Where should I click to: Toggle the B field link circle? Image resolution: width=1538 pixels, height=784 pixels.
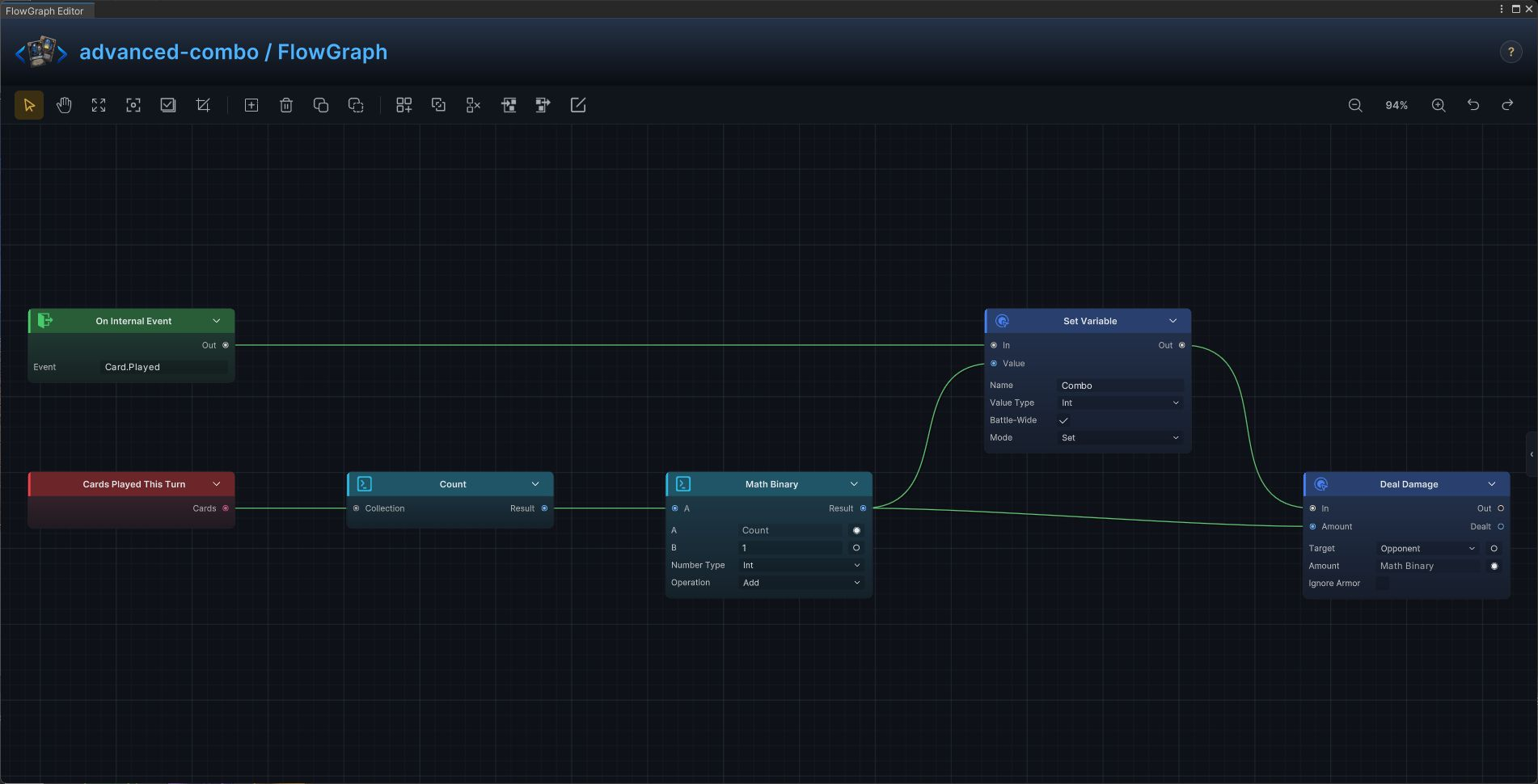[856, 548]
